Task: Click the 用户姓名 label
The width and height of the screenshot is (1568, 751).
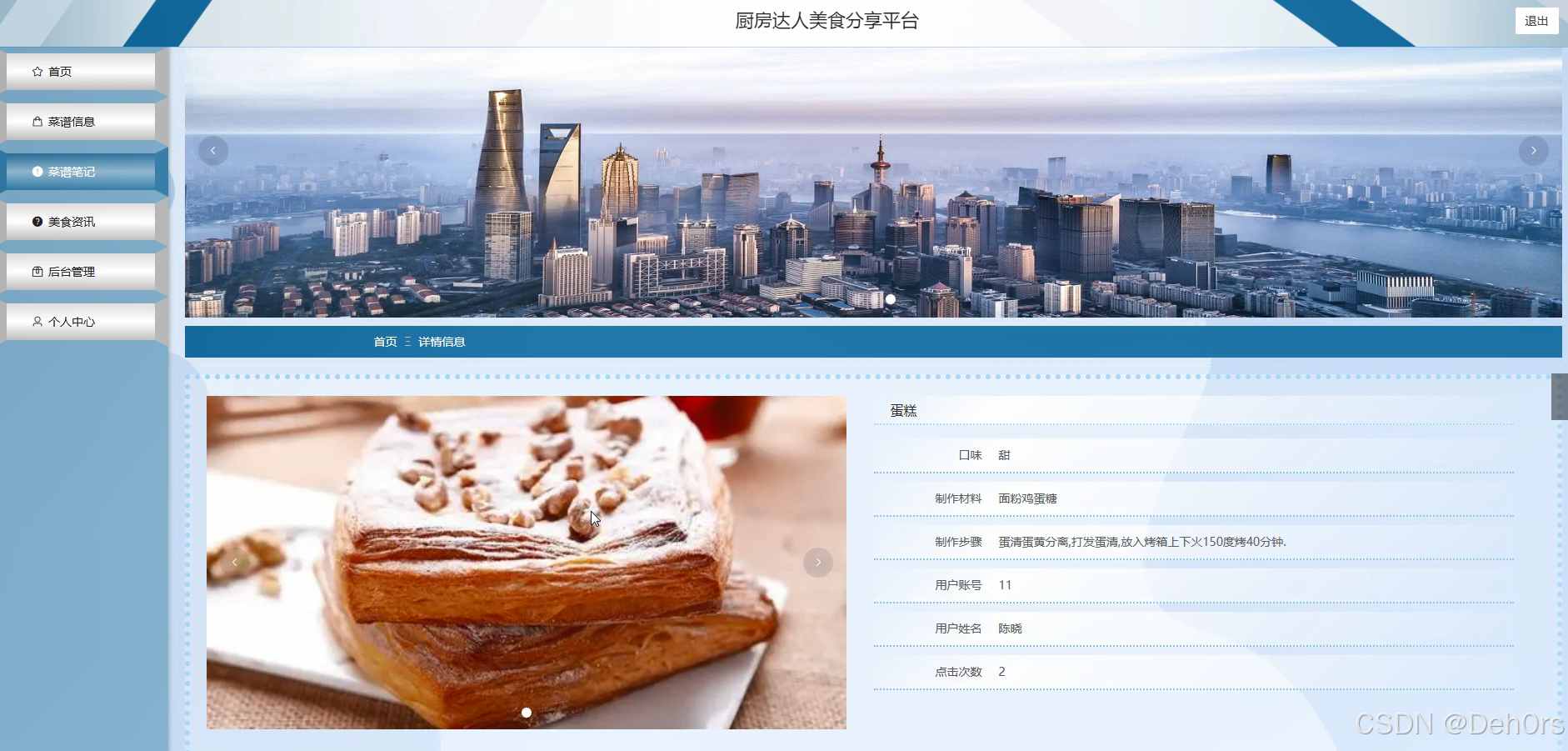Action: point(958,628)
